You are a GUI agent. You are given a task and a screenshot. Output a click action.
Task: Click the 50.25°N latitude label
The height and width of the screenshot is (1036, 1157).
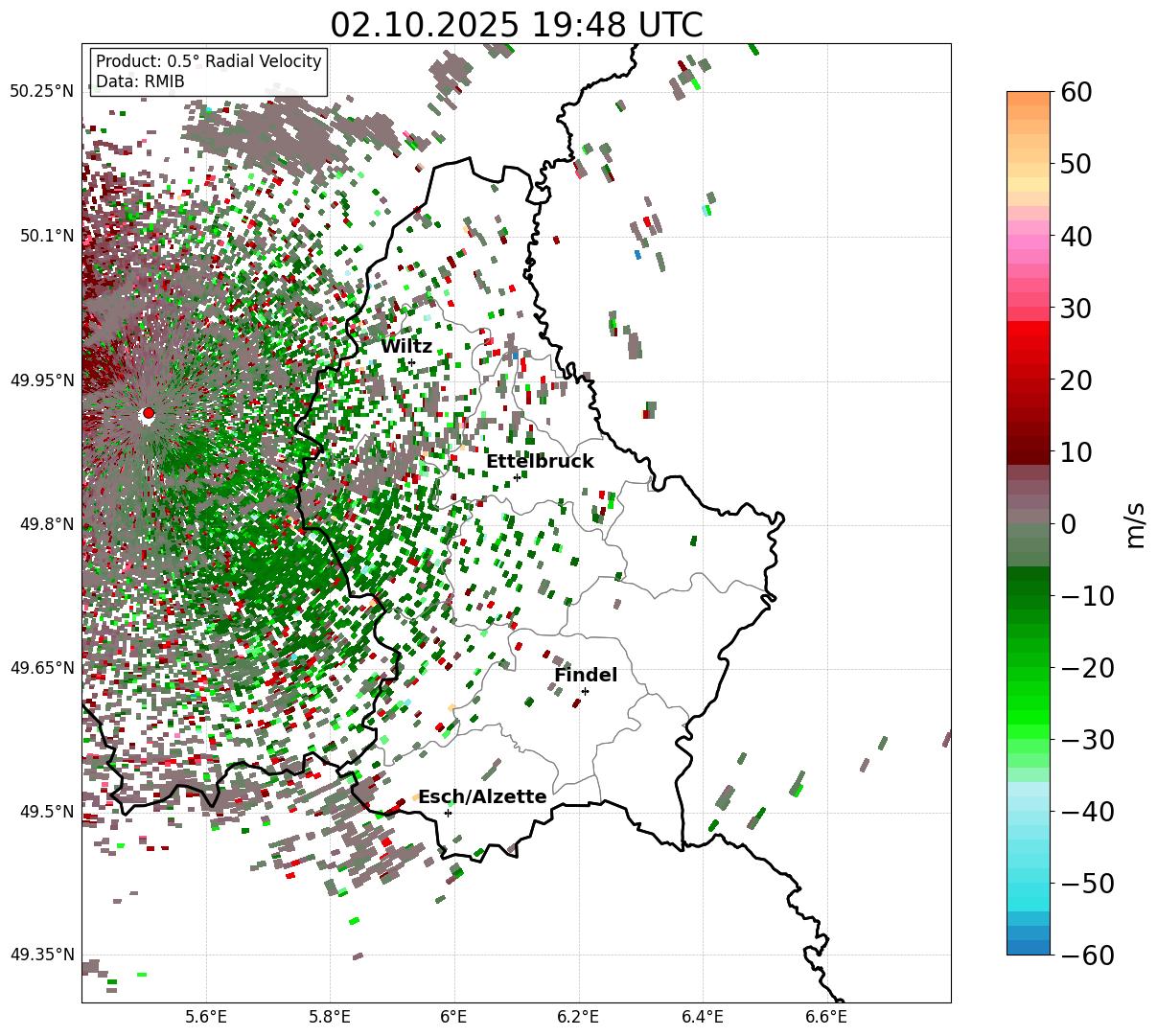[42, 92]
